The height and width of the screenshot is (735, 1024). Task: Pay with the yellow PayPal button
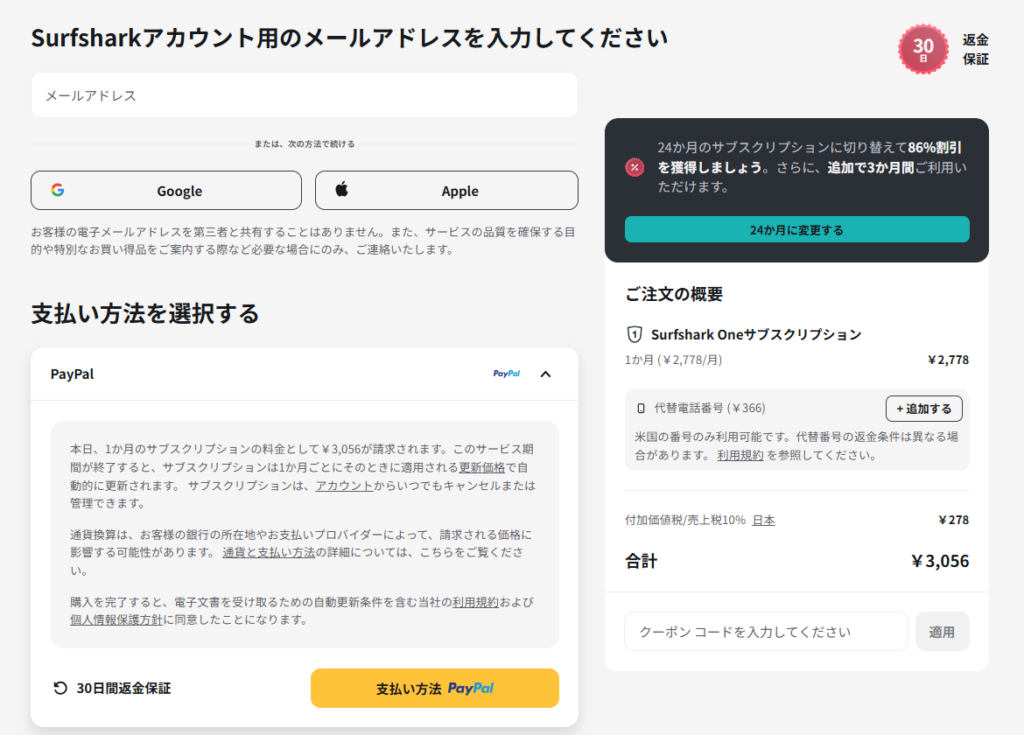[435, 688]
